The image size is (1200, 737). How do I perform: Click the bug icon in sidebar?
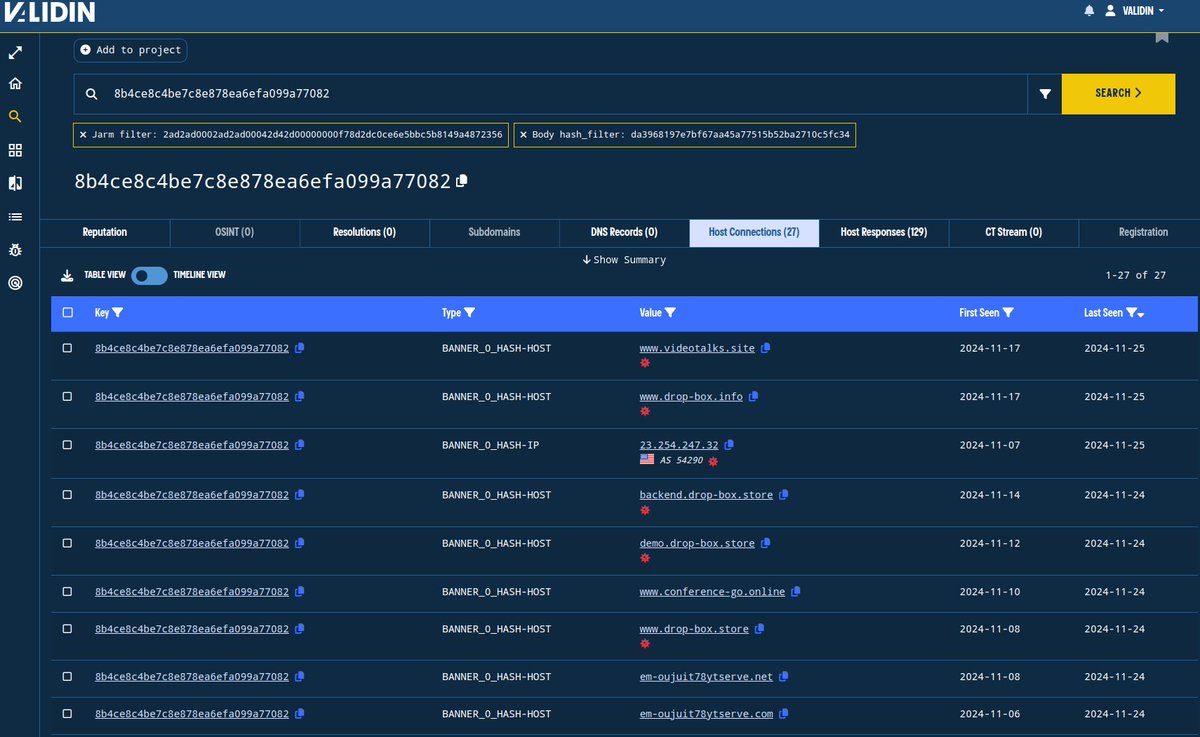pyautogui.click(x=15, y=249)
